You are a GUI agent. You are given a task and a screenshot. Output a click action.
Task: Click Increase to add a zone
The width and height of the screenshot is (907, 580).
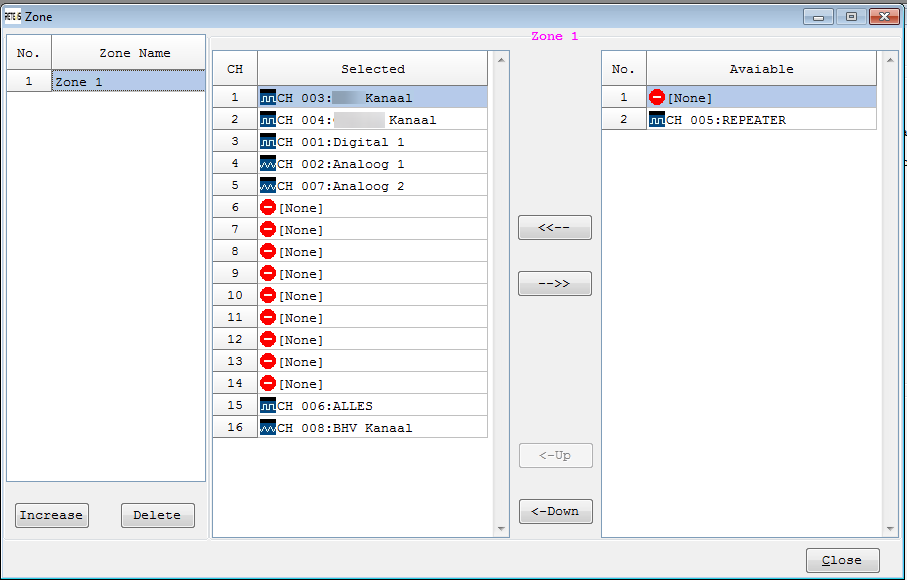(52, 515)
